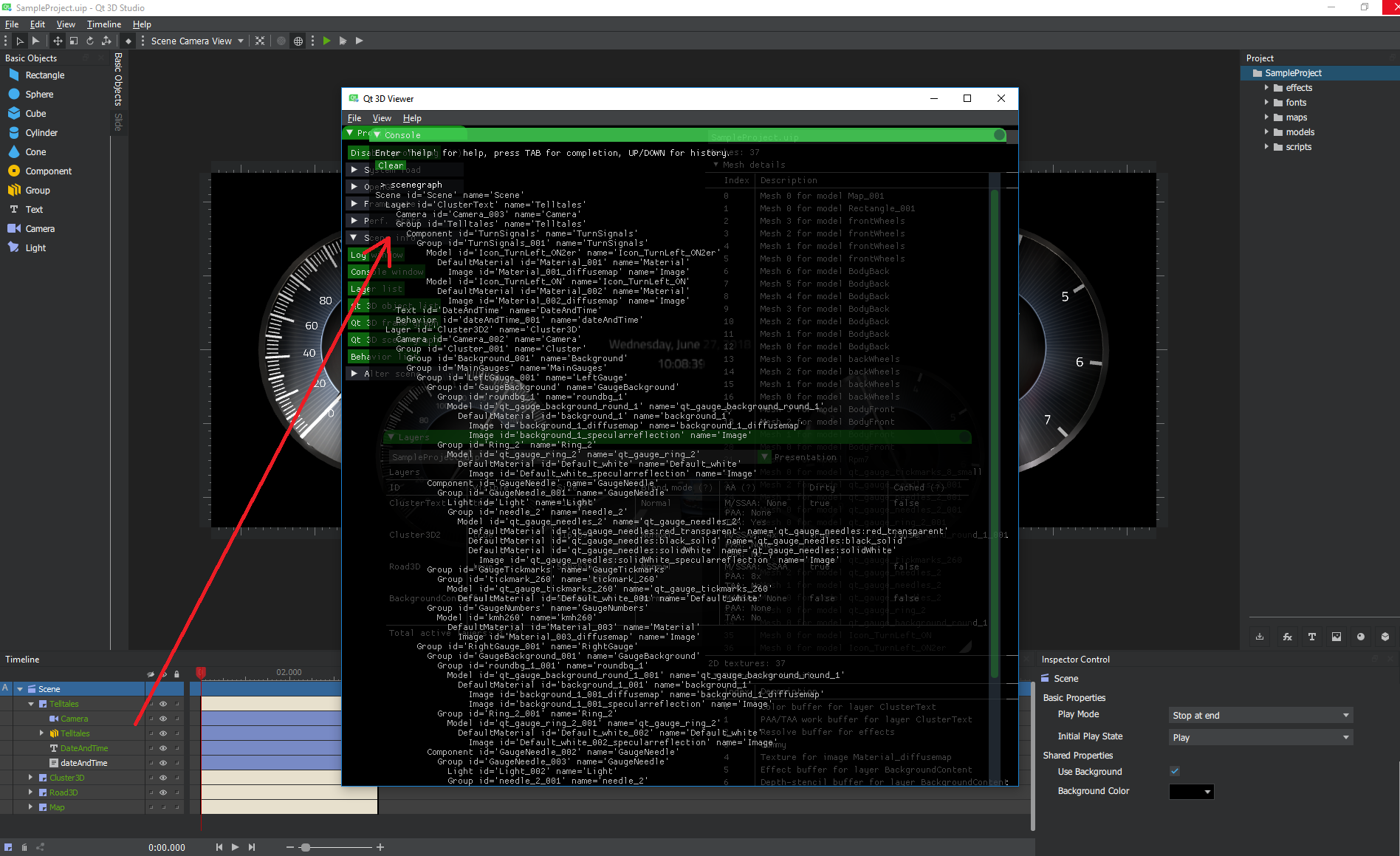Select the Rotate tool in the toolbar
Image resolution: width=1400 pixels, height=856 pixels.
(90, 41)
